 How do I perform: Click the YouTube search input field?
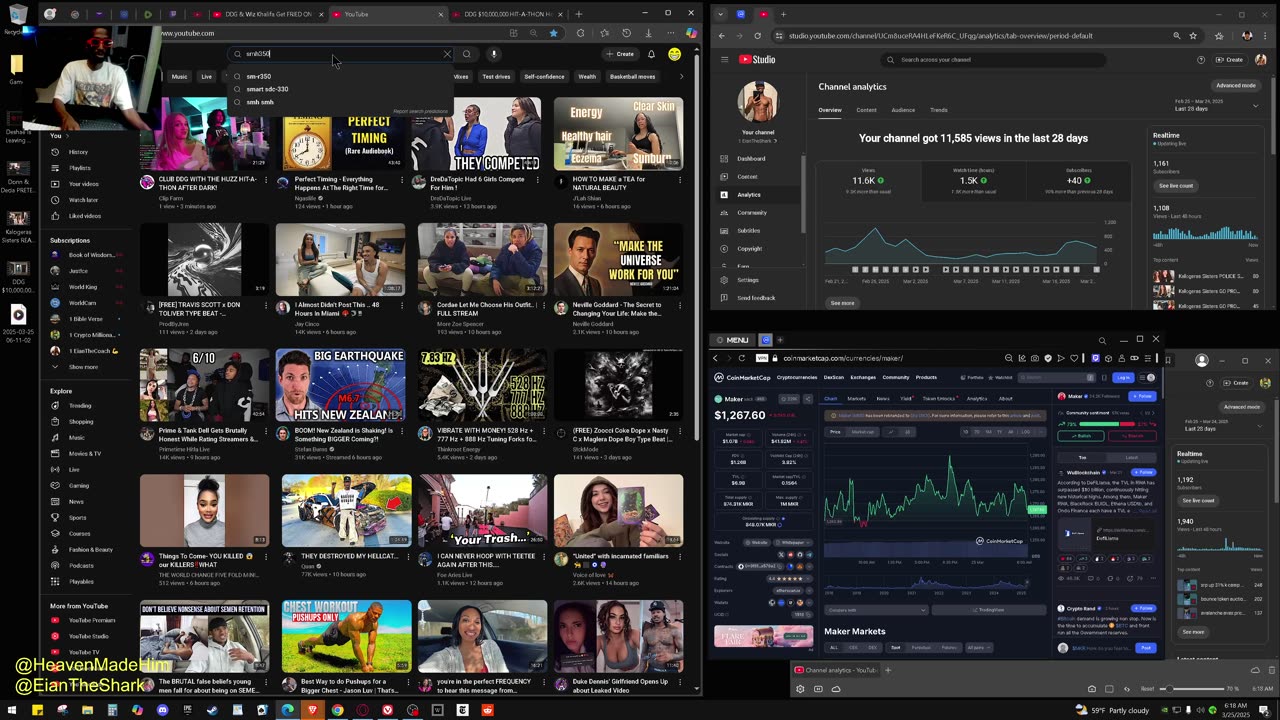tap(340, 54)
